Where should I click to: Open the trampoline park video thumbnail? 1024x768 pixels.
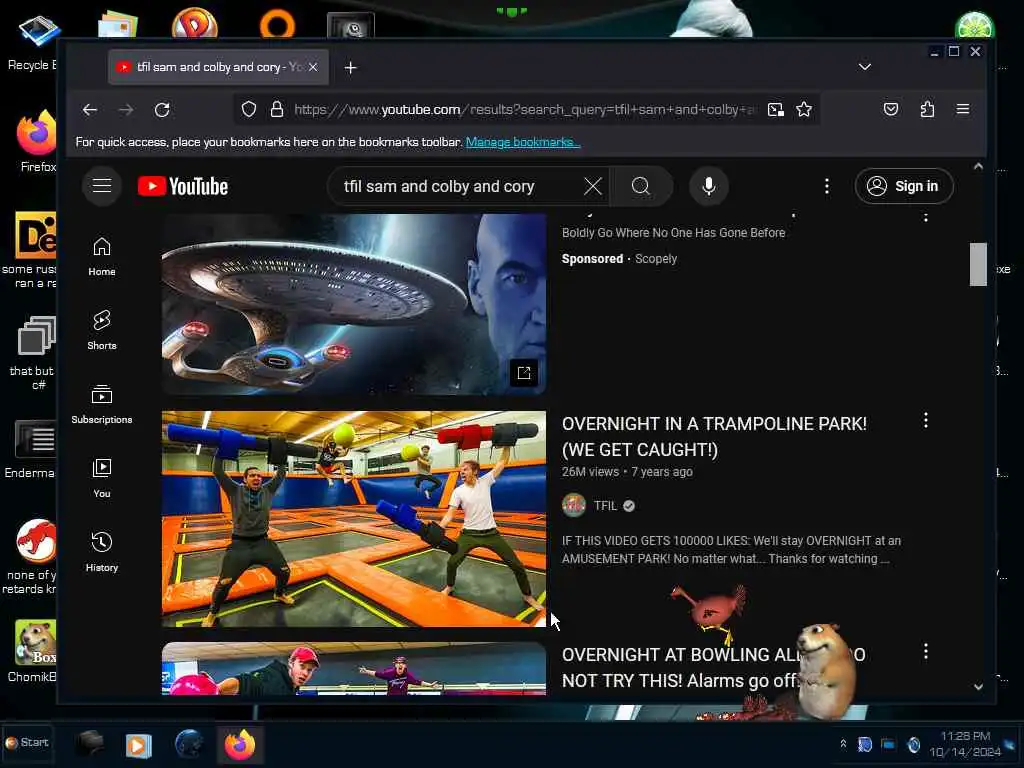tap(354, 519)
